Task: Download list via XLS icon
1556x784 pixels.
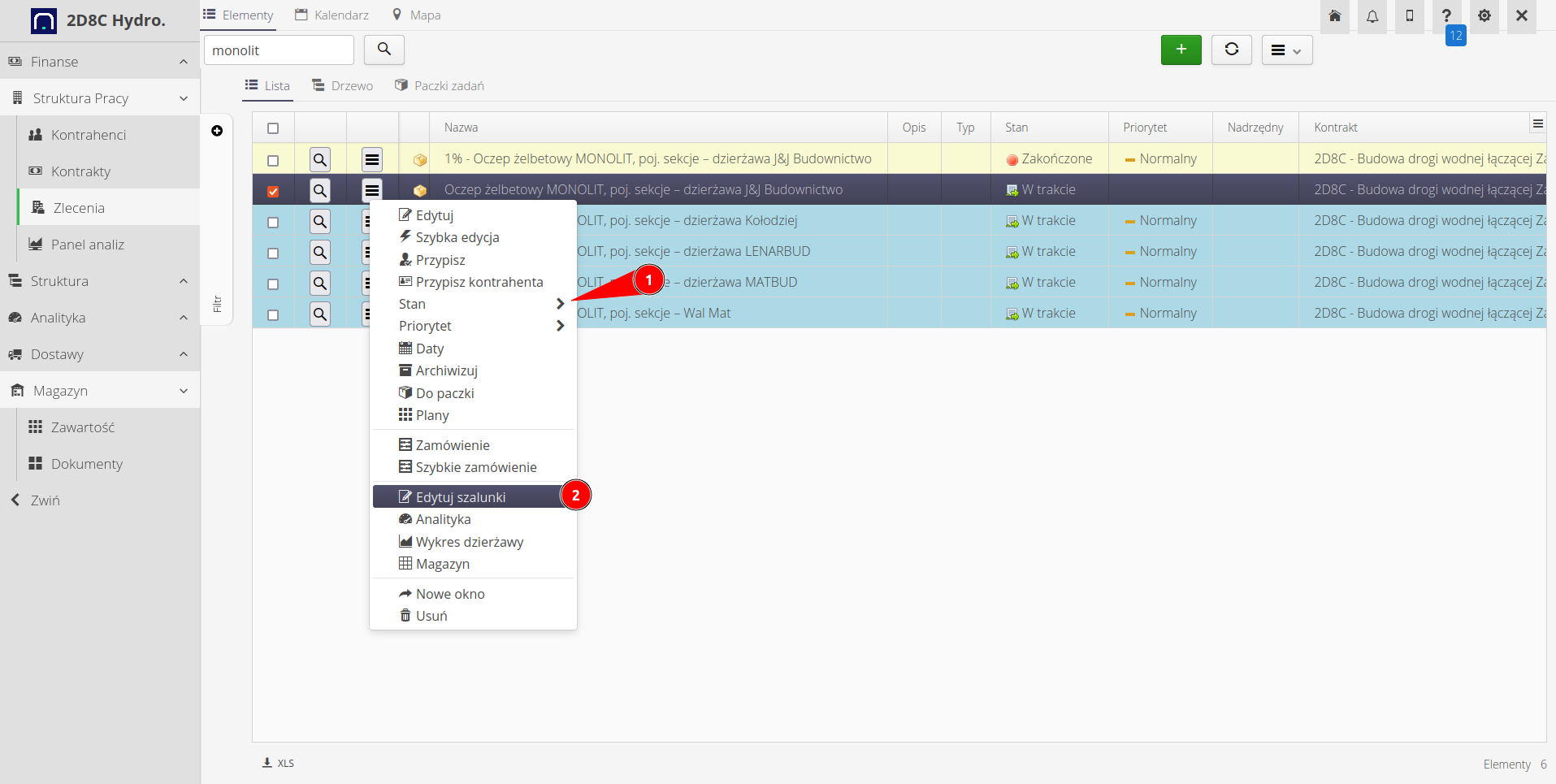Action: point(278,763)
